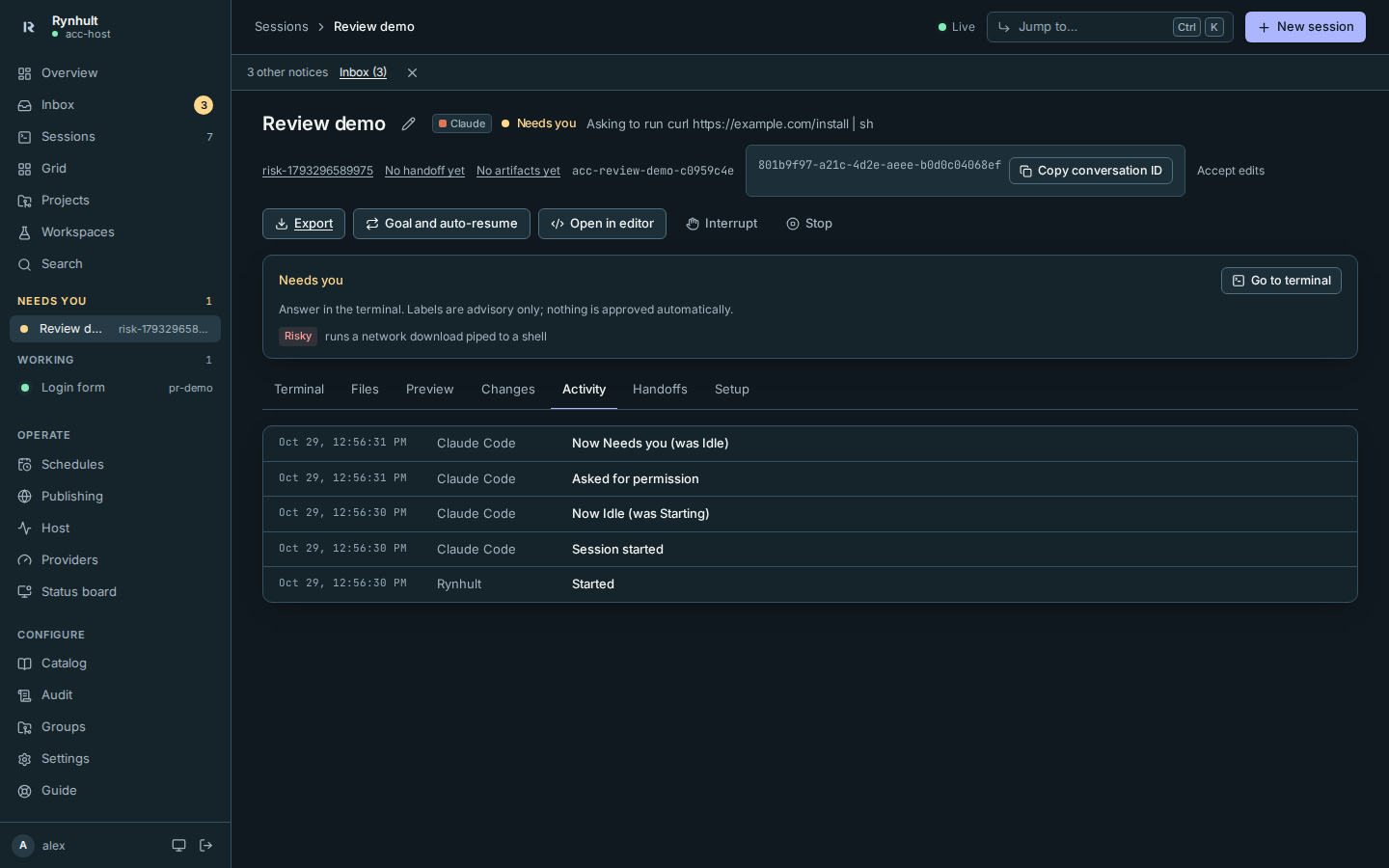Click the pencil icon to rename Review demo
1389x868 pixels.
pyautogui.click(x=409, y=123)
